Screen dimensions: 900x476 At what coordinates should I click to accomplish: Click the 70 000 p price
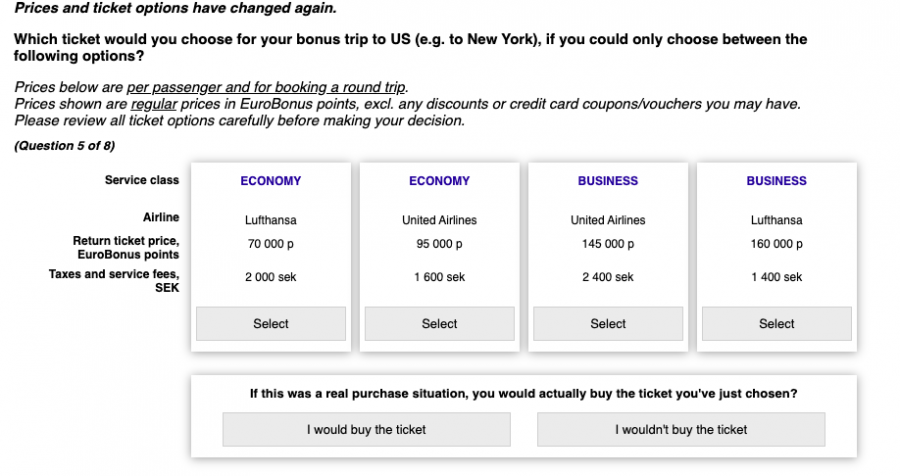pos(270,244)
